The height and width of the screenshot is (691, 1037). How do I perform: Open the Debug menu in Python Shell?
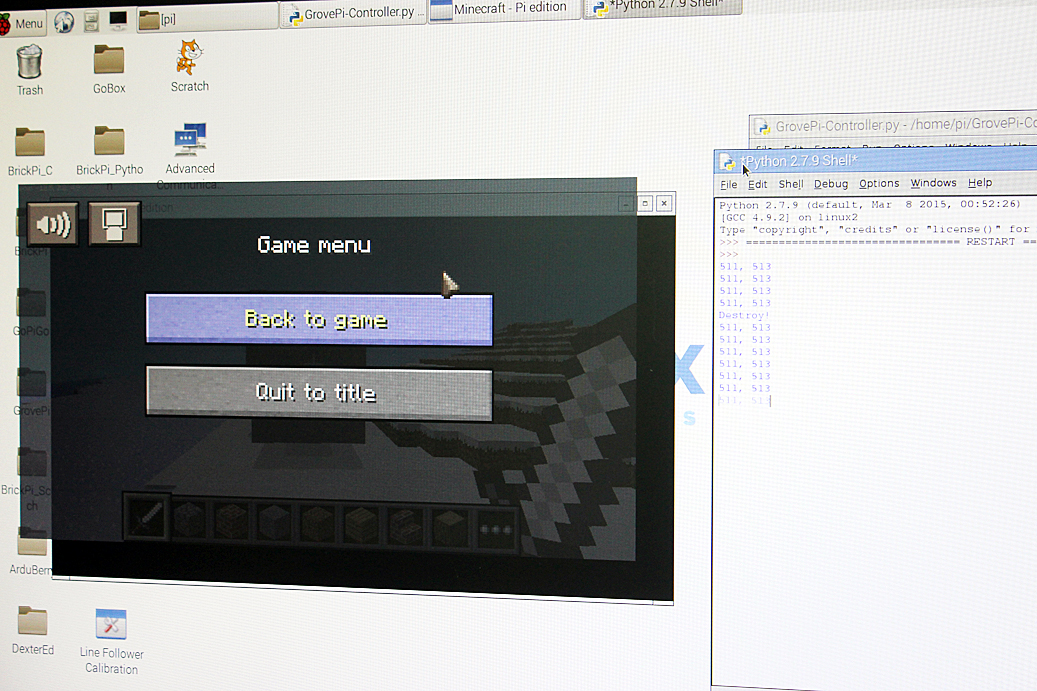click(831, 183)
